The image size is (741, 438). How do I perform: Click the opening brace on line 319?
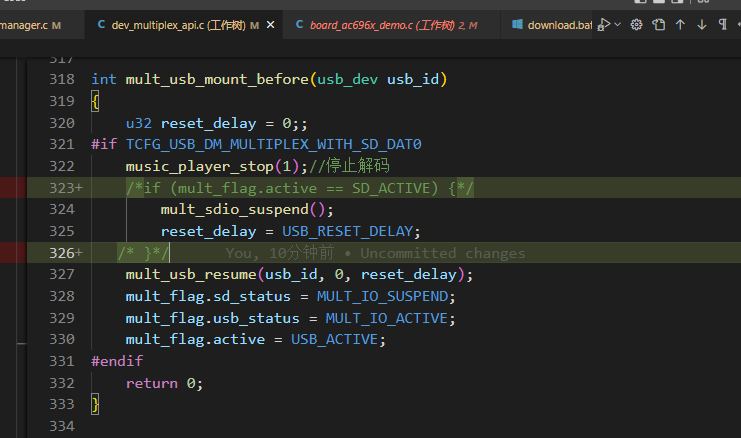95,101
